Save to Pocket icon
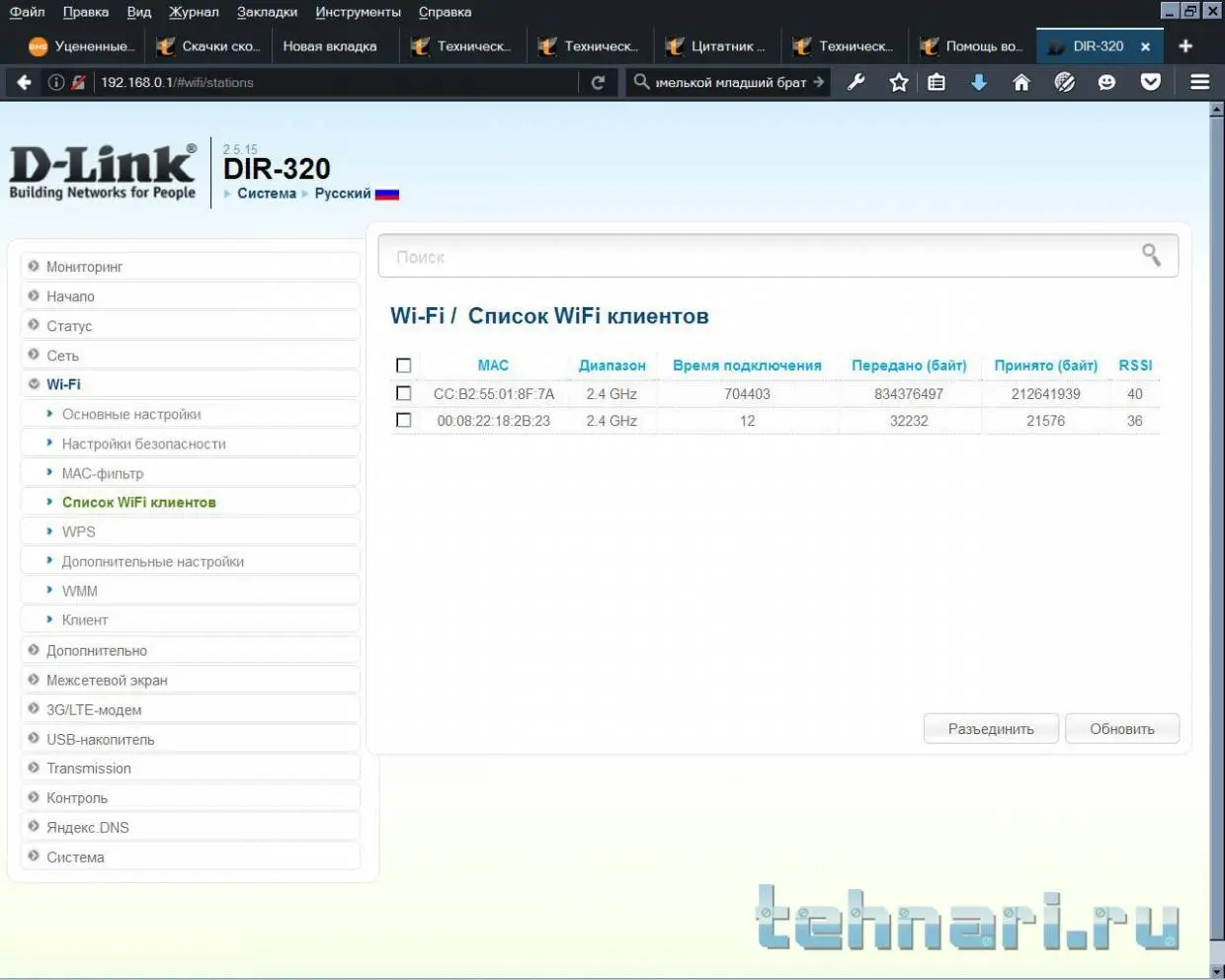1225x980 pixels. click(x=1150, y=82)
